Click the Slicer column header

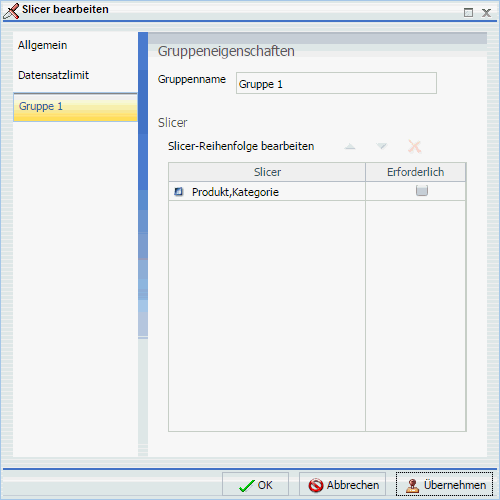click(267, 172)
